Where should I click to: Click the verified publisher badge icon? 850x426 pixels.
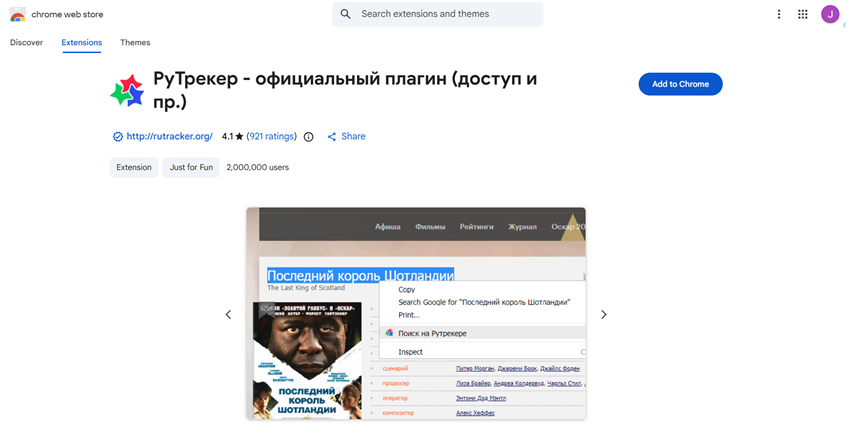118,137
